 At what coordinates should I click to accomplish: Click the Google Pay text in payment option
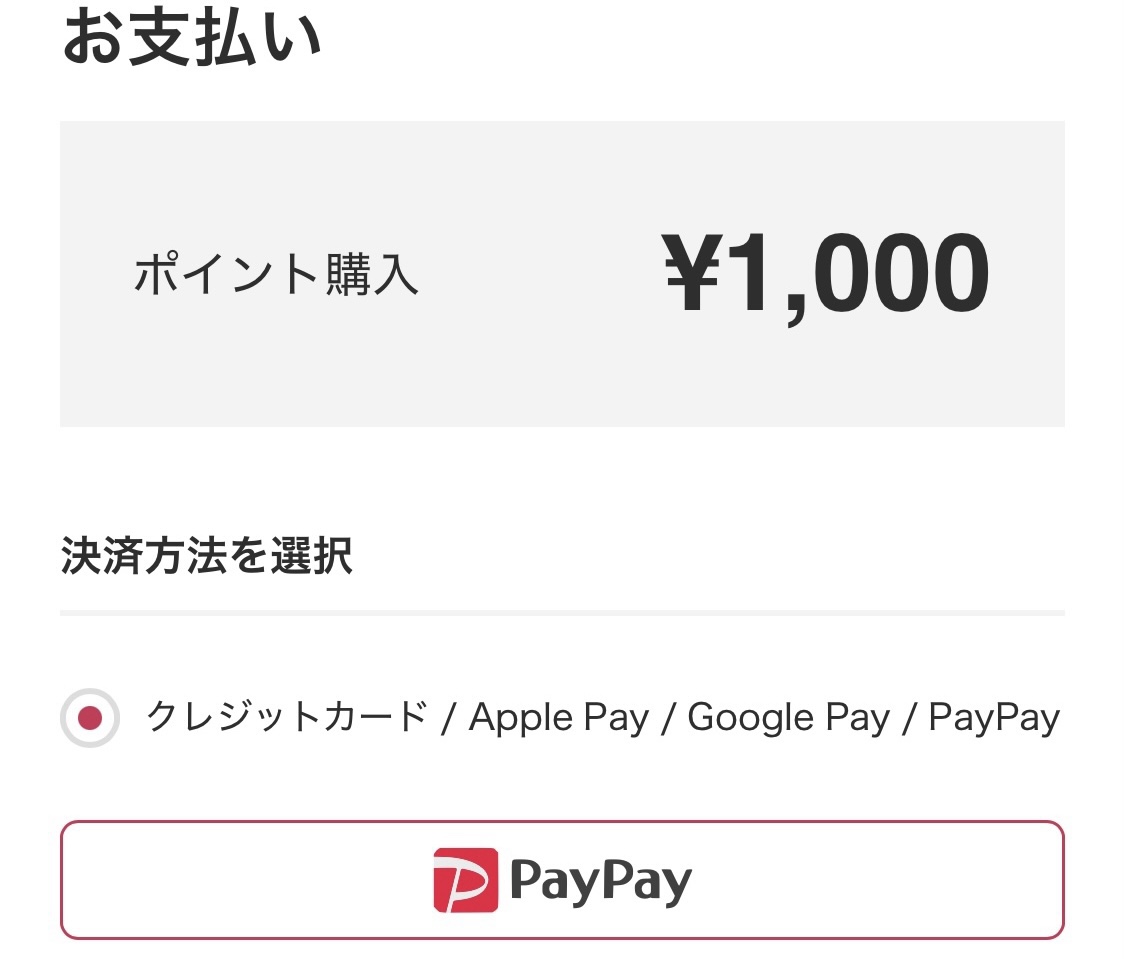789,718
